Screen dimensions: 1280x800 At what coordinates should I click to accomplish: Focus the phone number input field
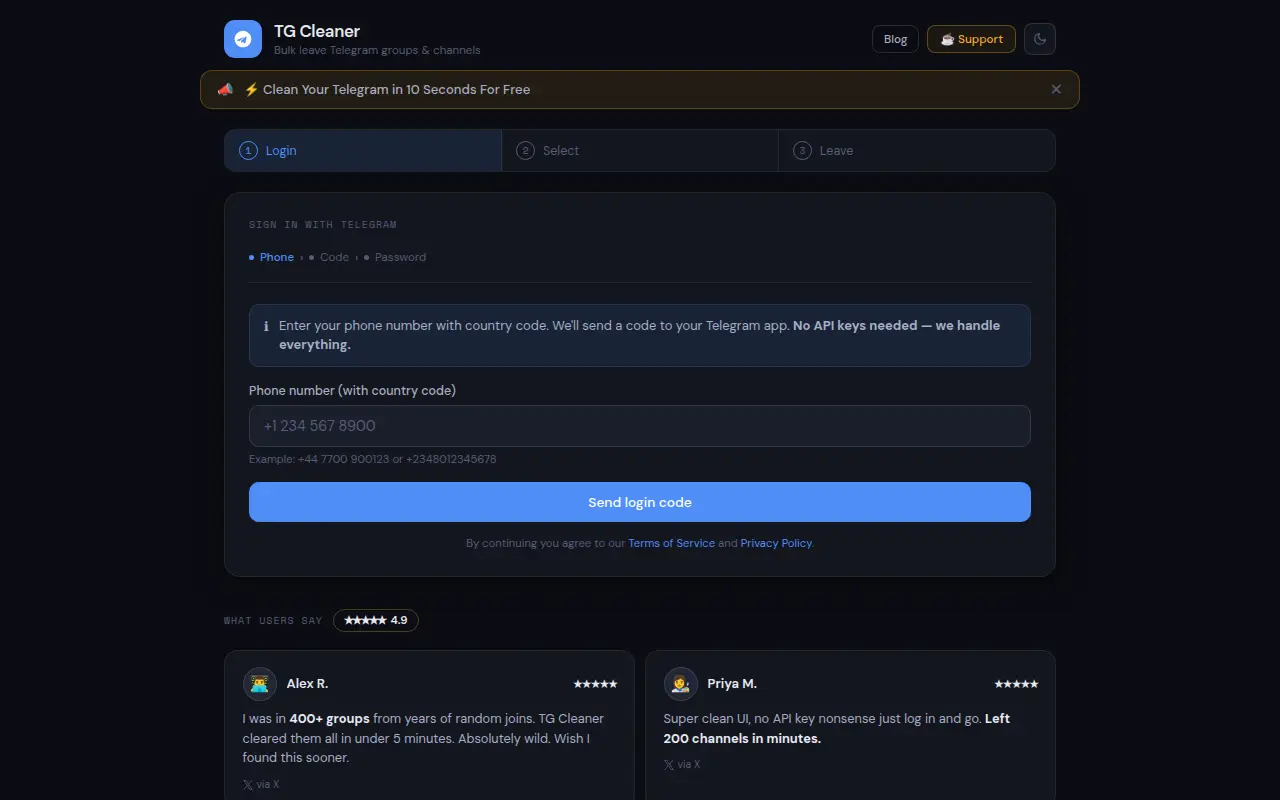coord(640,426)
